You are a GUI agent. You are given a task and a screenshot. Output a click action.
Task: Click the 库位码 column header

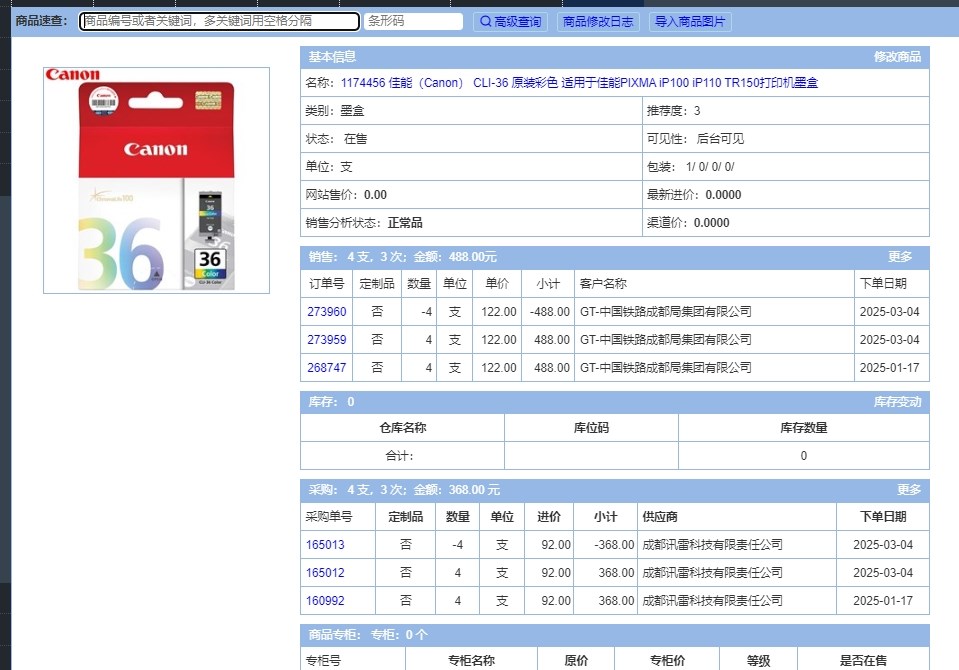tap(591, 428)
